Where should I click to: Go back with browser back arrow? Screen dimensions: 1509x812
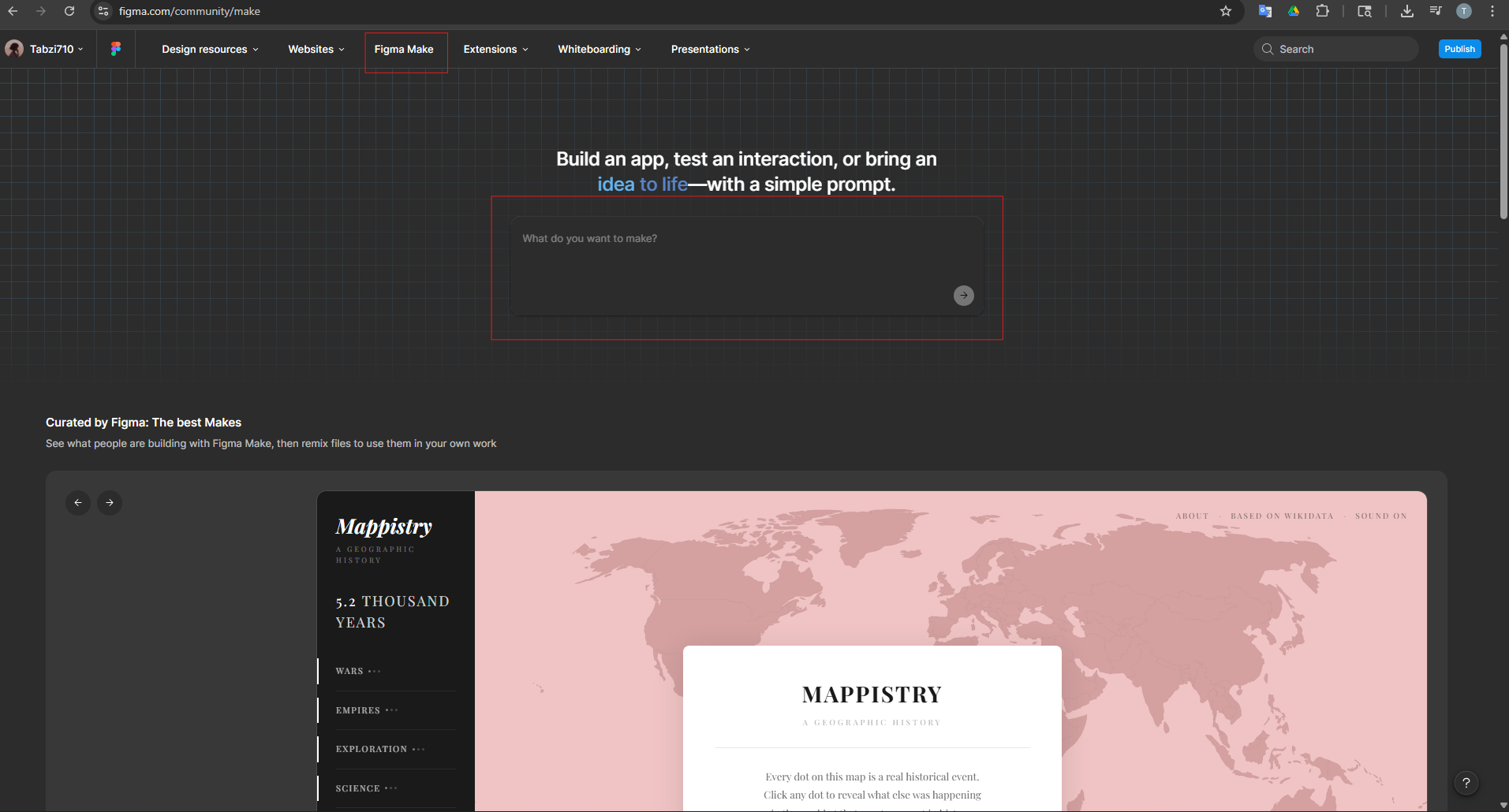coord(13,11)
